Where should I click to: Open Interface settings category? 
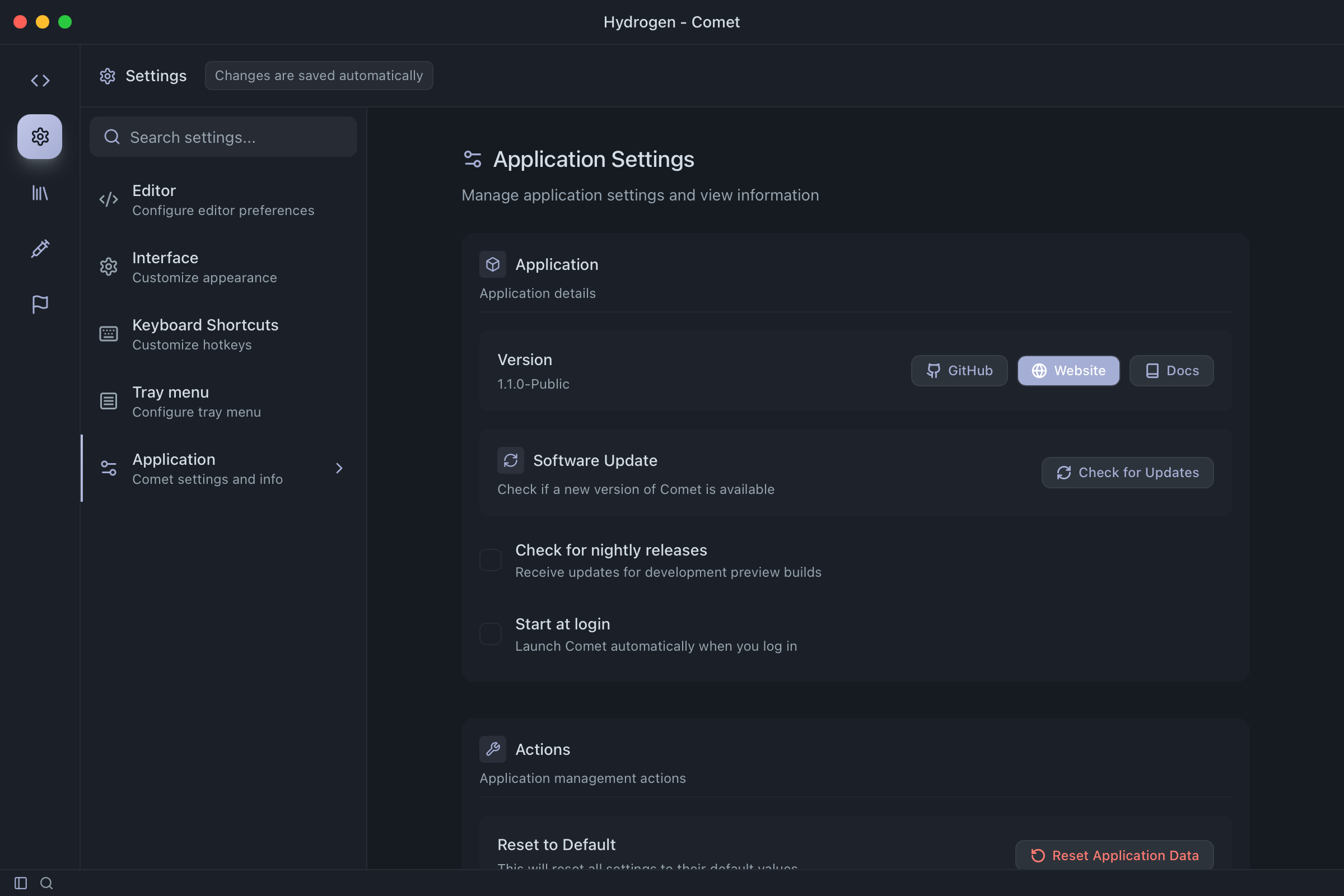point(223,267)
